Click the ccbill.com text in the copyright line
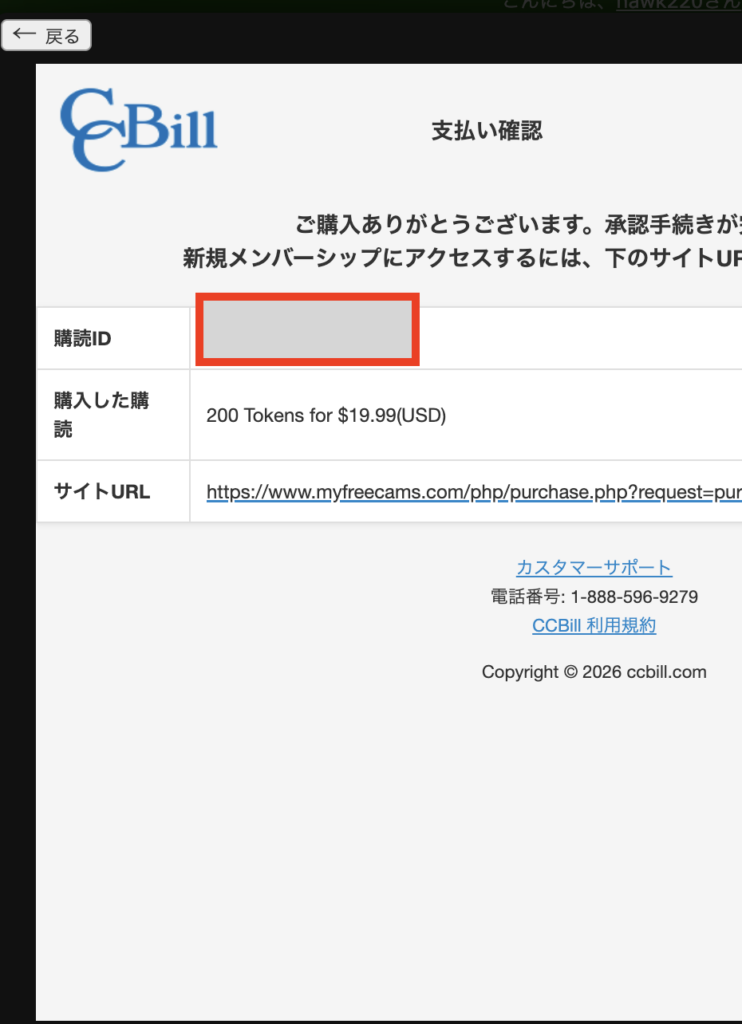 (x=667, y=672)
